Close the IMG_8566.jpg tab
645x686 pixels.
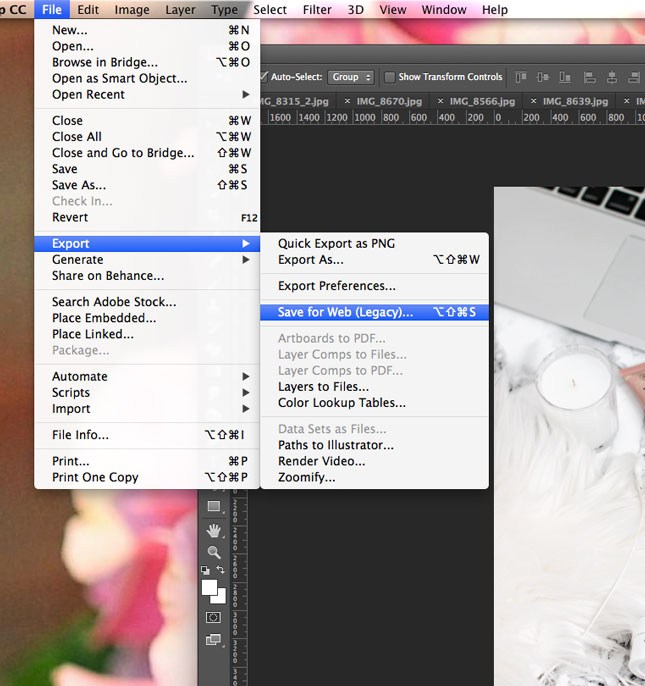tap(440, 101)
